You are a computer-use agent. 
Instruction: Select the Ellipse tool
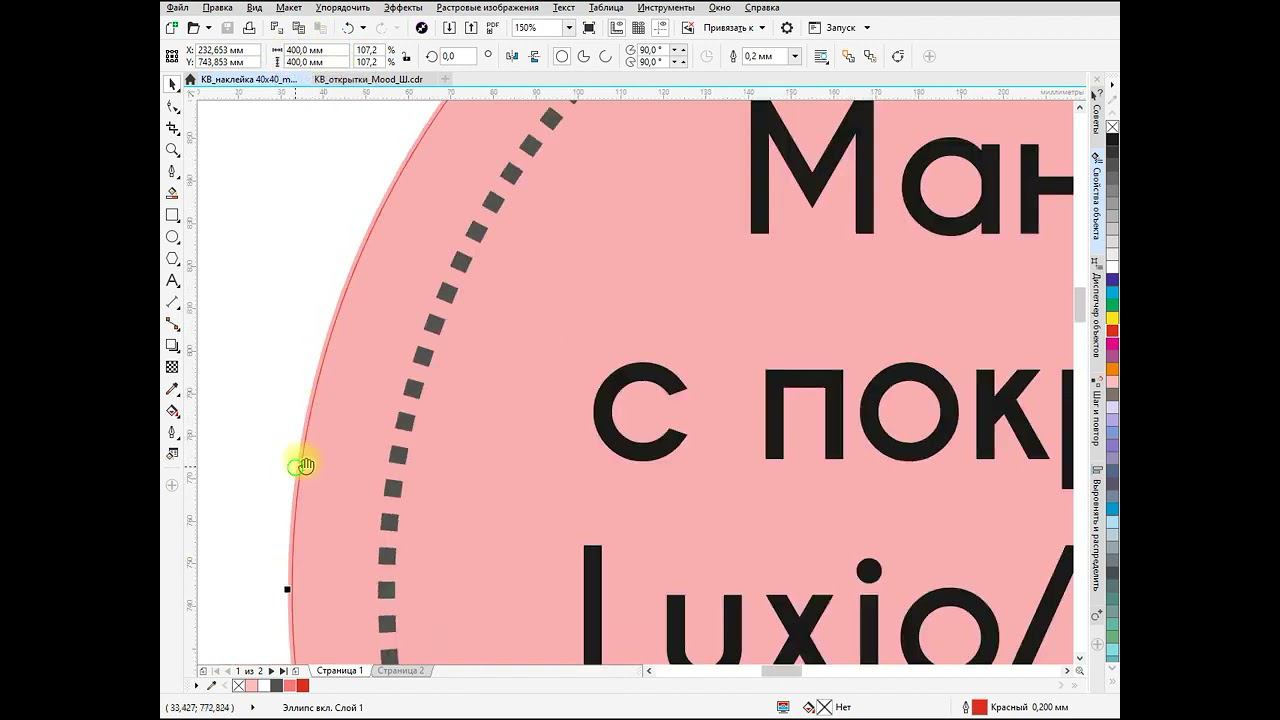click(x=172, y=238)
